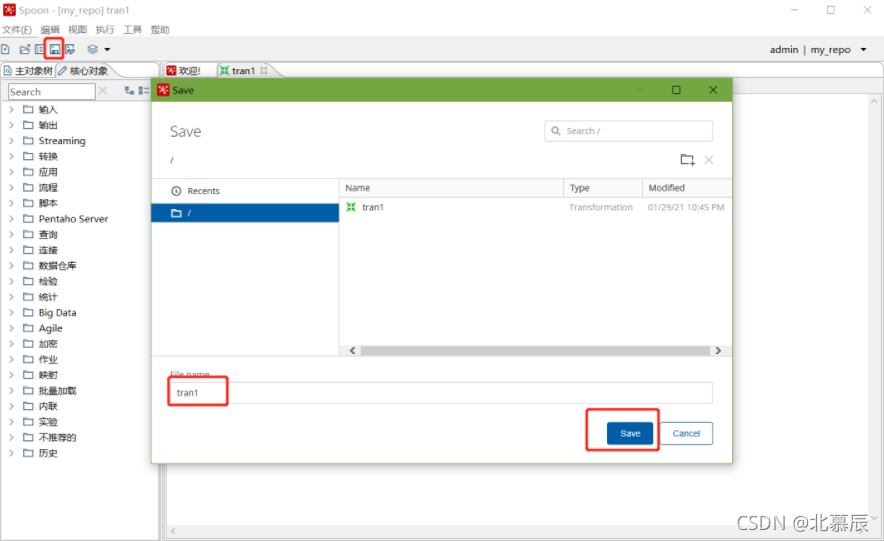Sort by the Name column header

coord(452,188)
